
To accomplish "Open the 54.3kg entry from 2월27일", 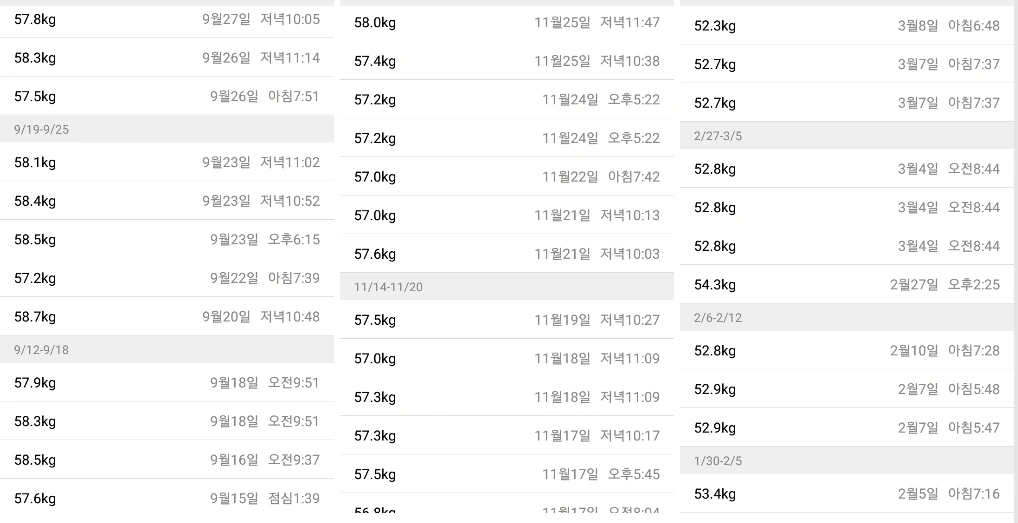I will (x=847, y=284).
